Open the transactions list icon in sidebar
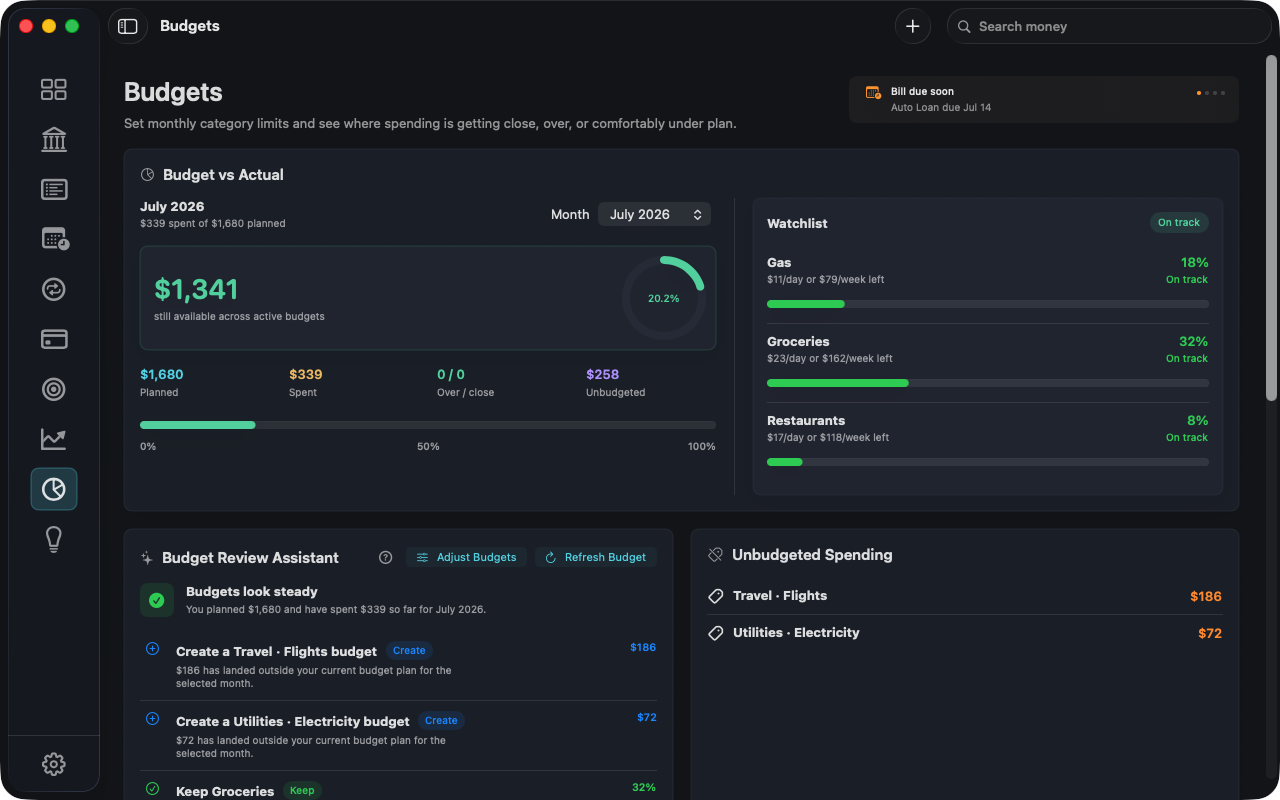The width and height of the screenshot is (1280, 800). 54,189
